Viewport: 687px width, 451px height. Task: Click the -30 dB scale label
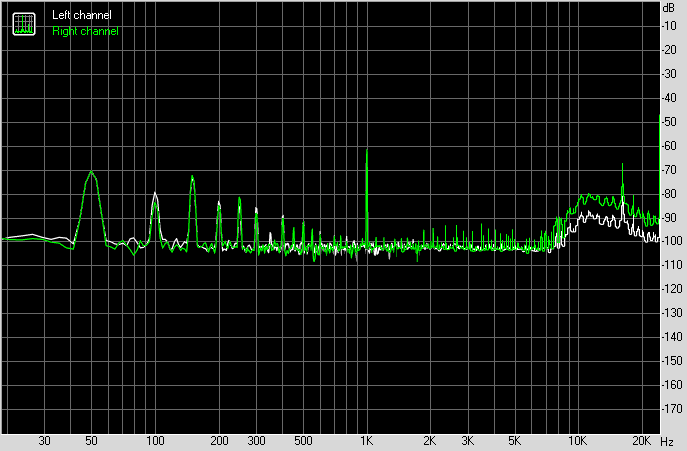pos(669,74)
